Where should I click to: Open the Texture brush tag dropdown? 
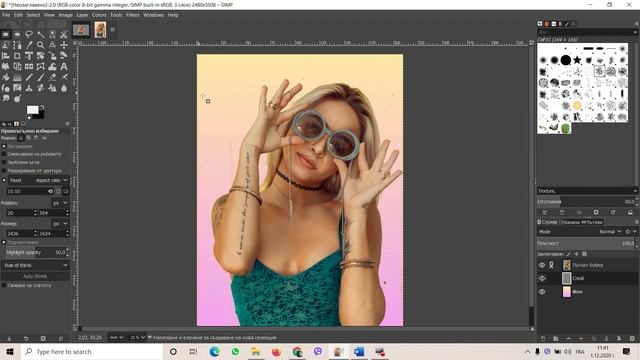pos(587,191)
